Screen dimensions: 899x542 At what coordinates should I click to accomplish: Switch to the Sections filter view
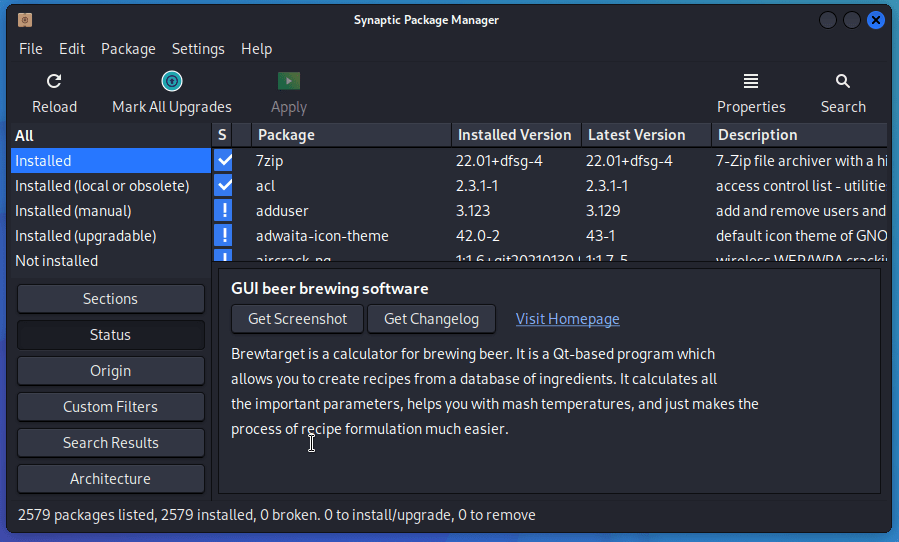click(x=110, y=299)
